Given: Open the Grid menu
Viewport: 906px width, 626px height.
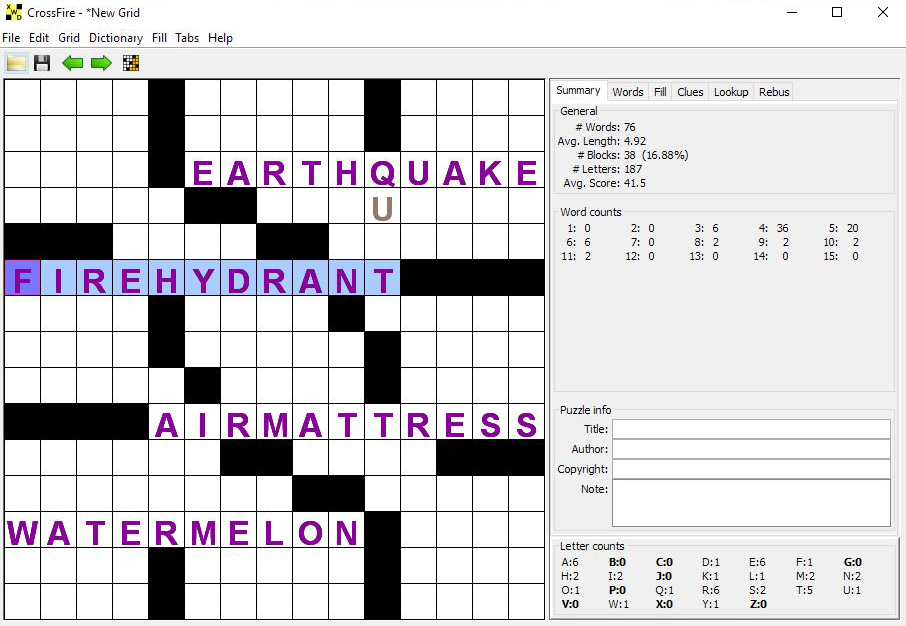Looking at the screenshot, I should [69, 38].
